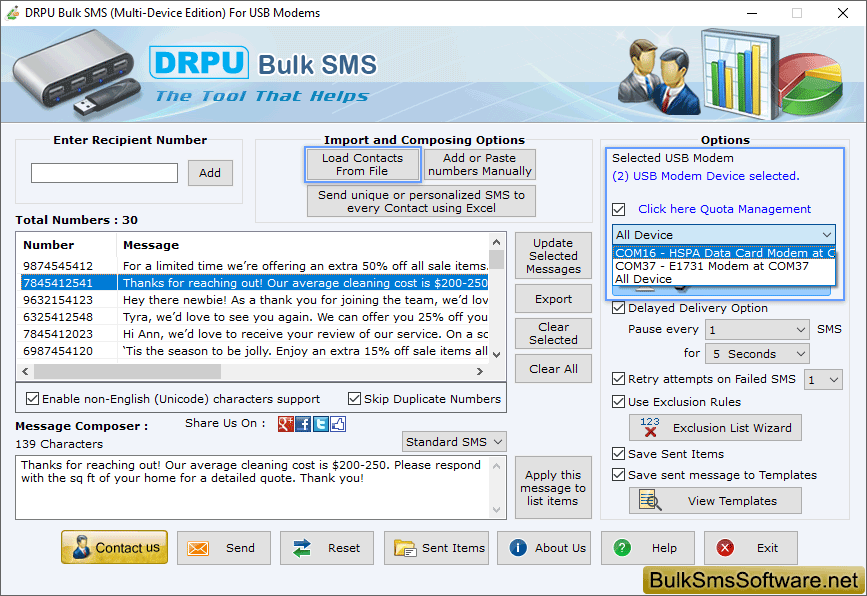867x596 pixels.
Task: Select All Device option in list
Action: click(724, 279)
